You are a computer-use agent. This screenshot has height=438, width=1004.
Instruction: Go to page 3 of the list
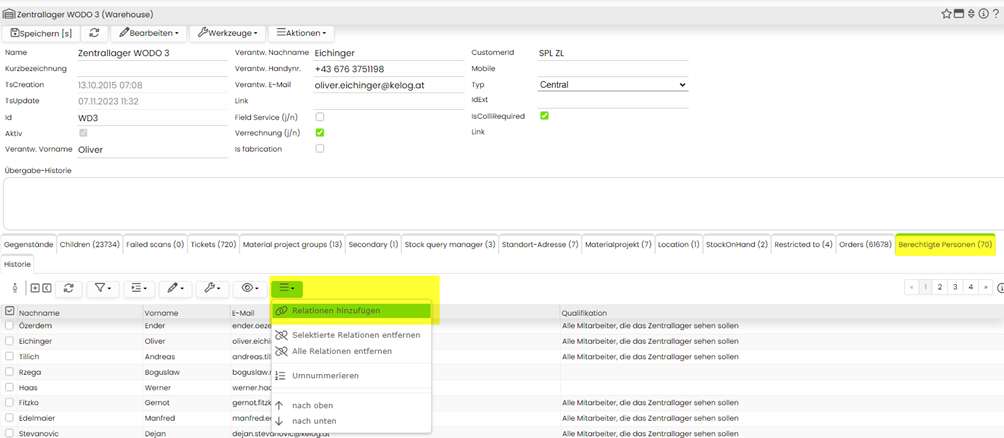coord(955,288)
